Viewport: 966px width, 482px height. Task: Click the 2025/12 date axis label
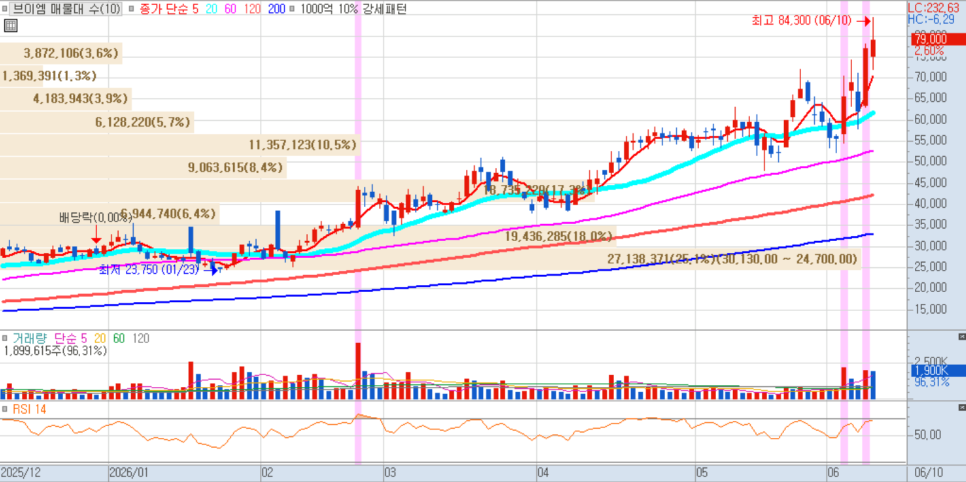21,472
